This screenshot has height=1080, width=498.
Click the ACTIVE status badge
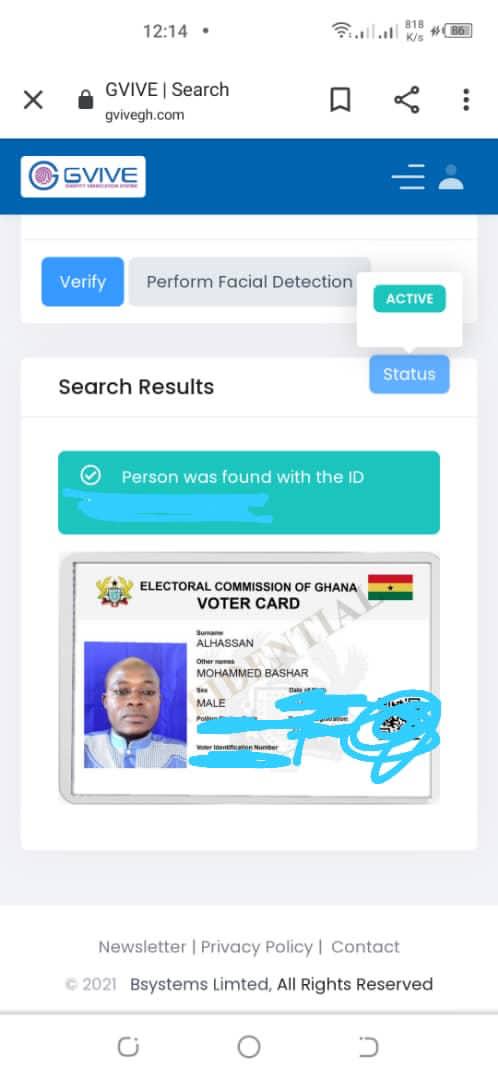[x=410, y=299]
